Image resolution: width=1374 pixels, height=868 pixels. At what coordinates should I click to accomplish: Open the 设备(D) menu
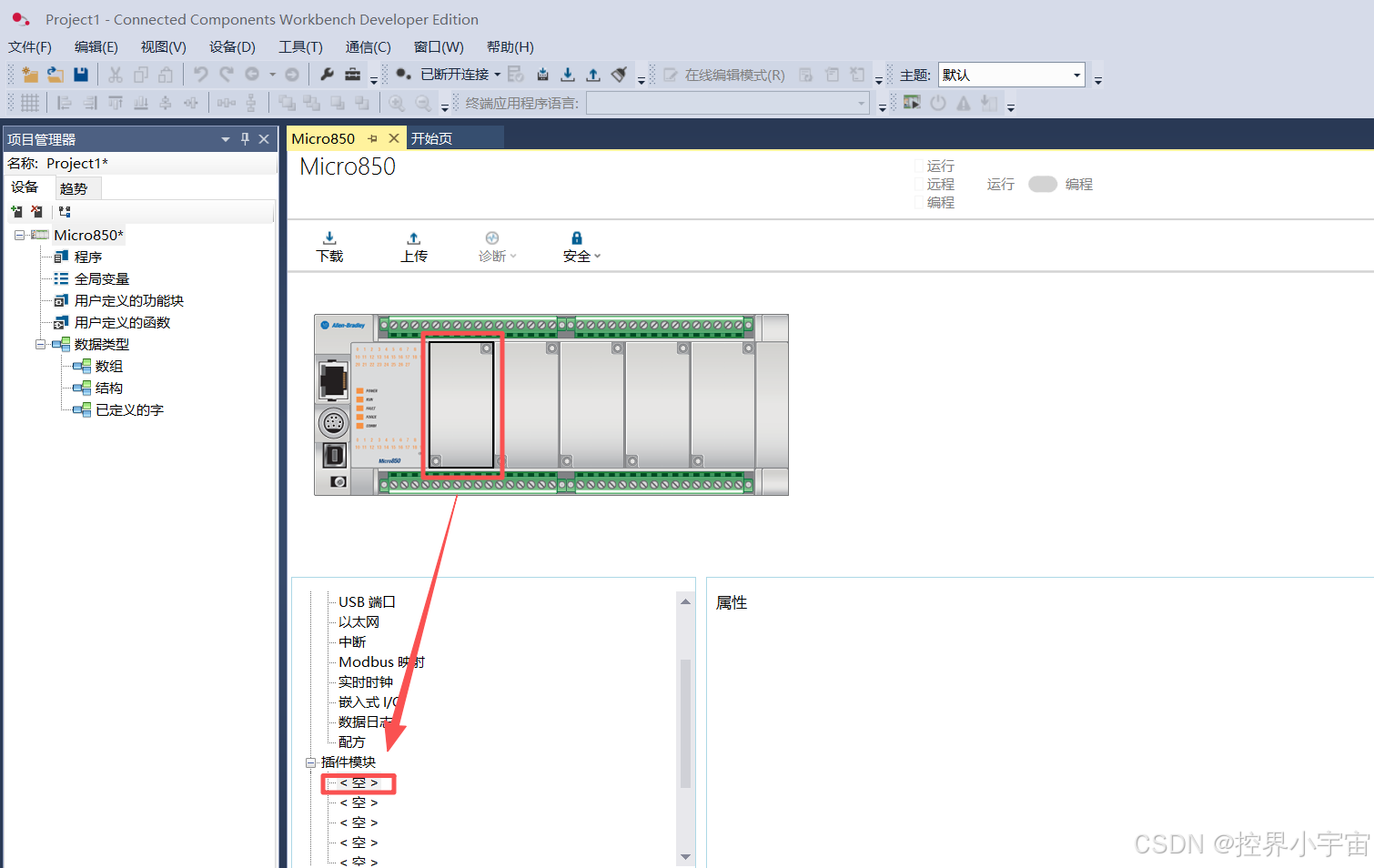click(232, 46)
